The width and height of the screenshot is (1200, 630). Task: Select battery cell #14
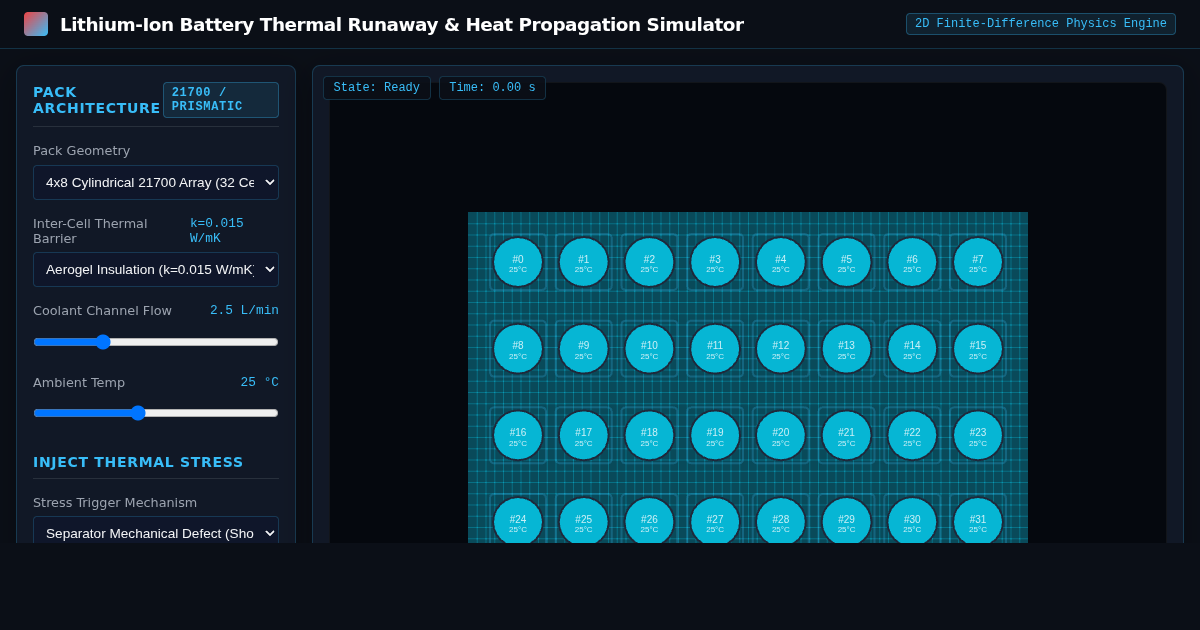click(x=912, y=349)
